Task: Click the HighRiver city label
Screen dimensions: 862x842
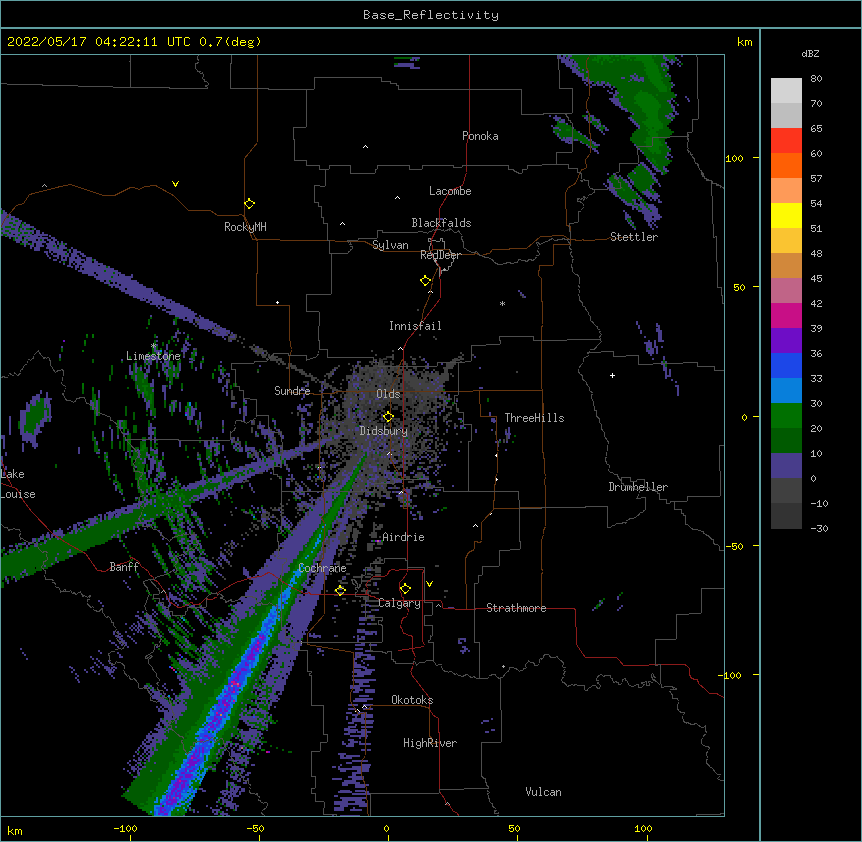Action: click(430, 743)
